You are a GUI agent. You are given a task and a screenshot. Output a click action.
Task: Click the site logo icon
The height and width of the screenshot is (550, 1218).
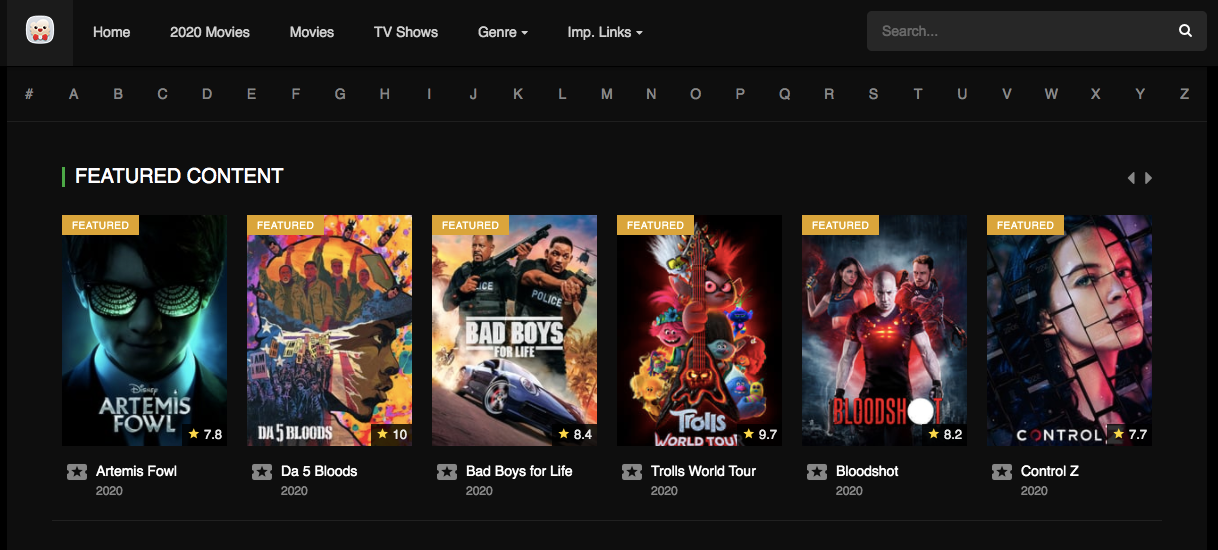tap(40, 31)
